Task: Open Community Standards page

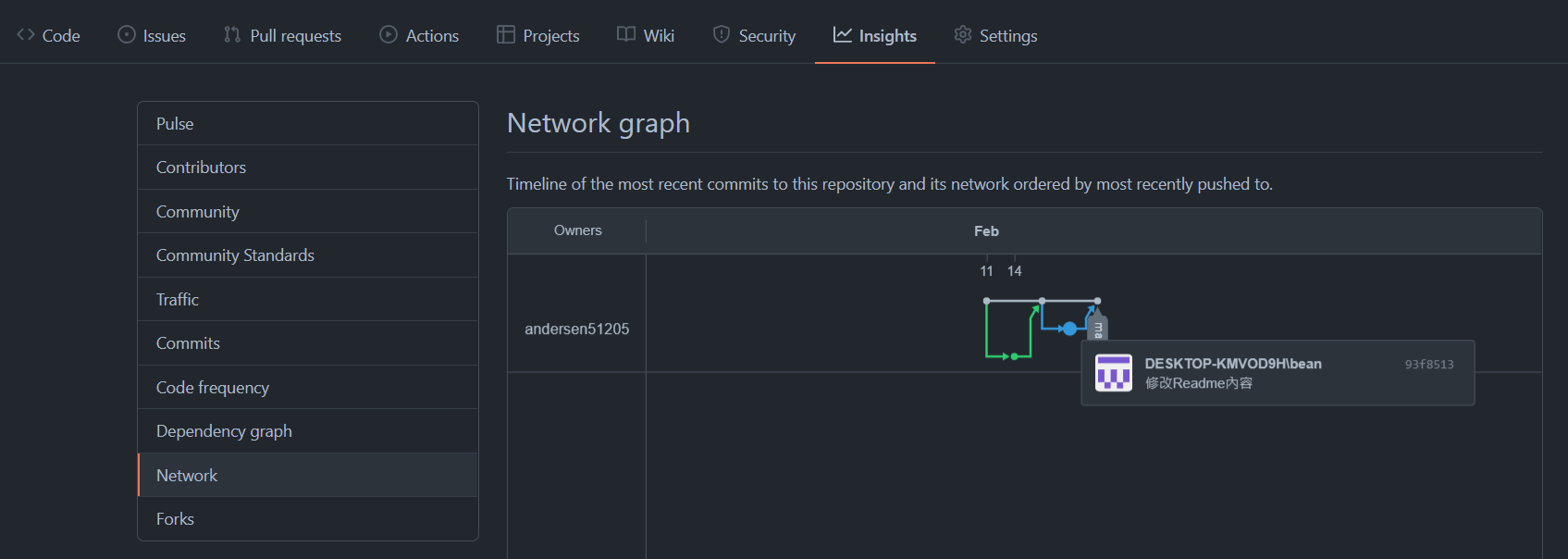Action: 308,255
